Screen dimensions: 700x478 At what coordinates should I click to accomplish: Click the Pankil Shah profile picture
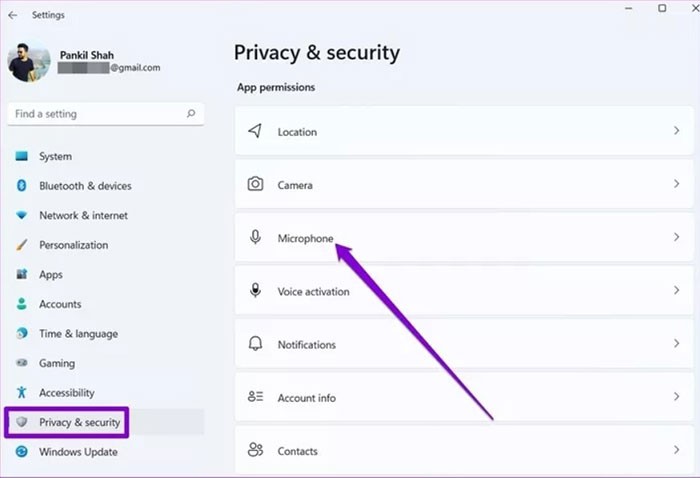(x=29, y=62)
